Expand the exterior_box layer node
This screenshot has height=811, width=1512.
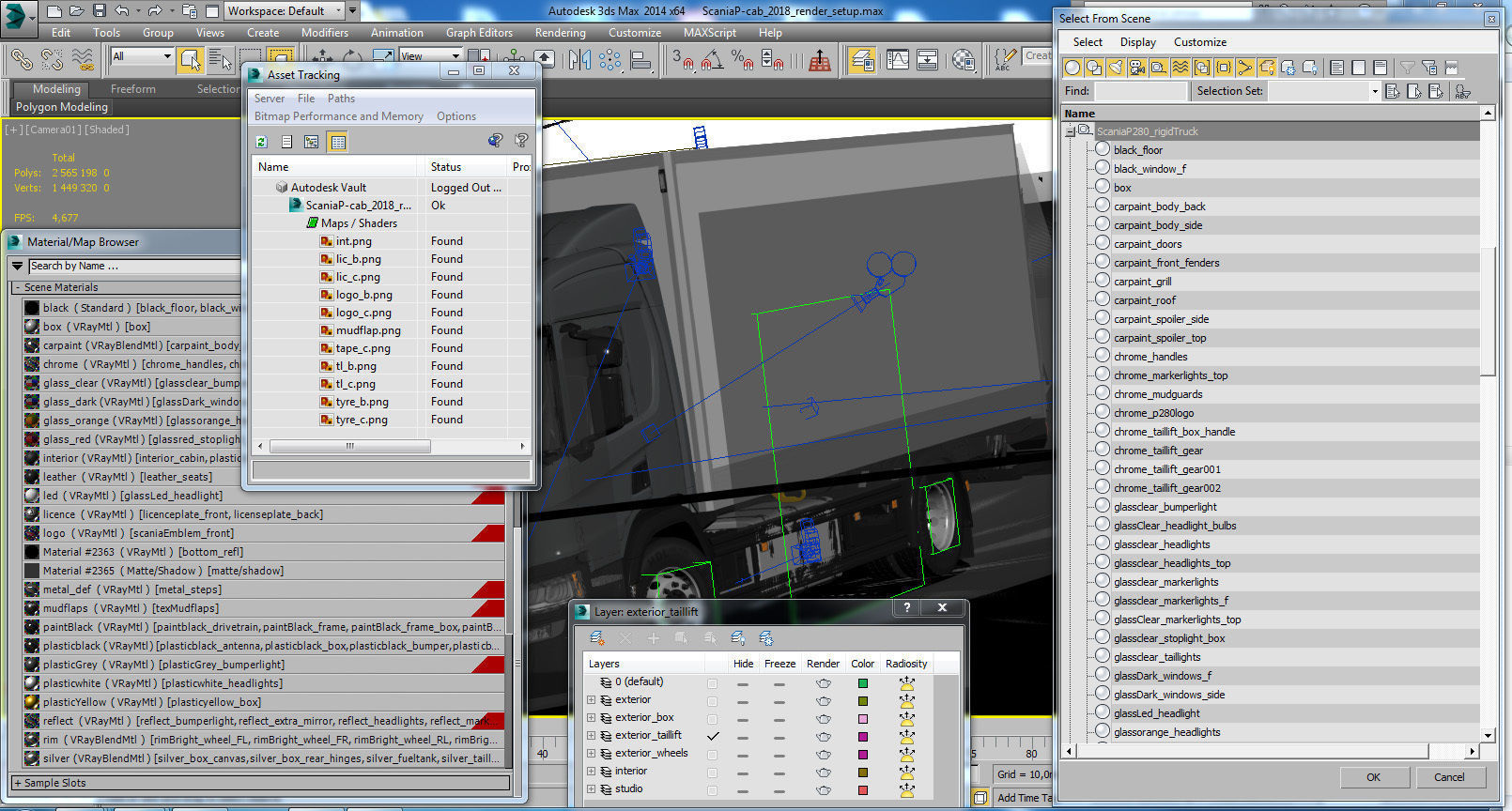[x=592, y=718]
